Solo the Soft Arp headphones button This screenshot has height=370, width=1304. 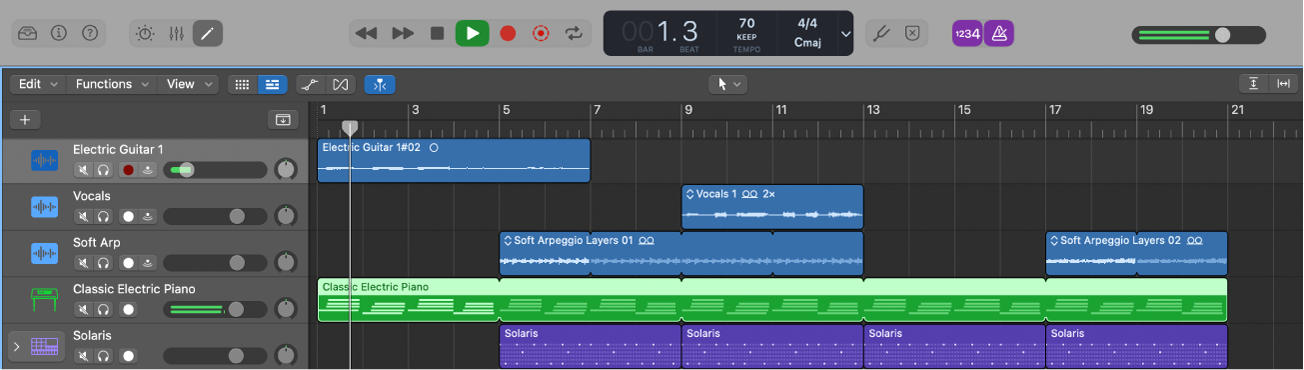tap(103, 263)
